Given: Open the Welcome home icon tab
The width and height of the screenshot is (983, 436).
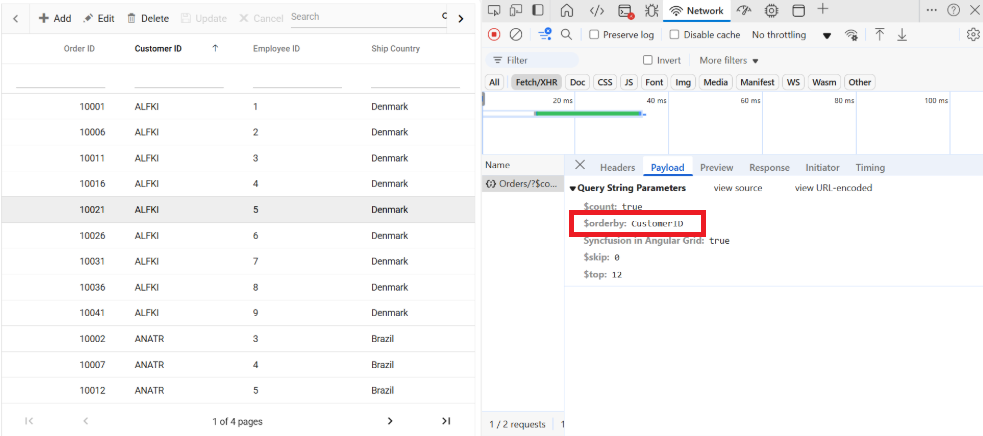Looking at the screenshot, I should pyautogui.click(x=567, y=10).
